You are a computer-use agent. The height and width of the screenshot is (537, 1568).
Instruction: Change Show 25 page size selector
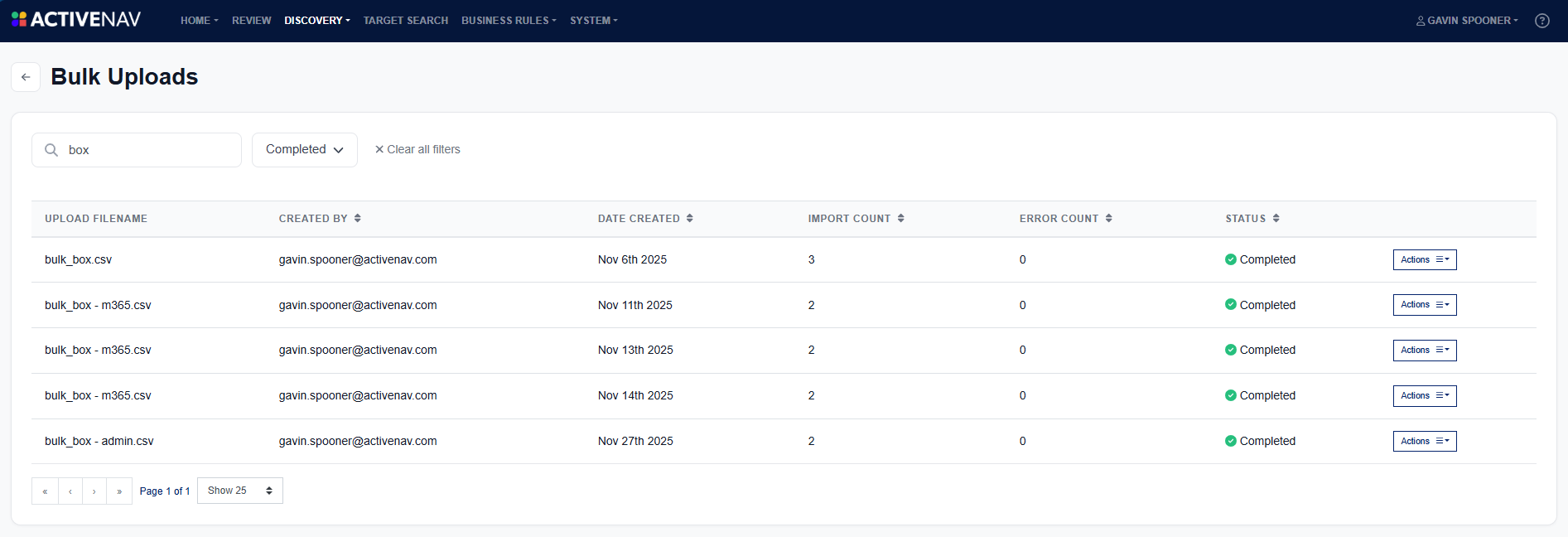pos(240,491)
